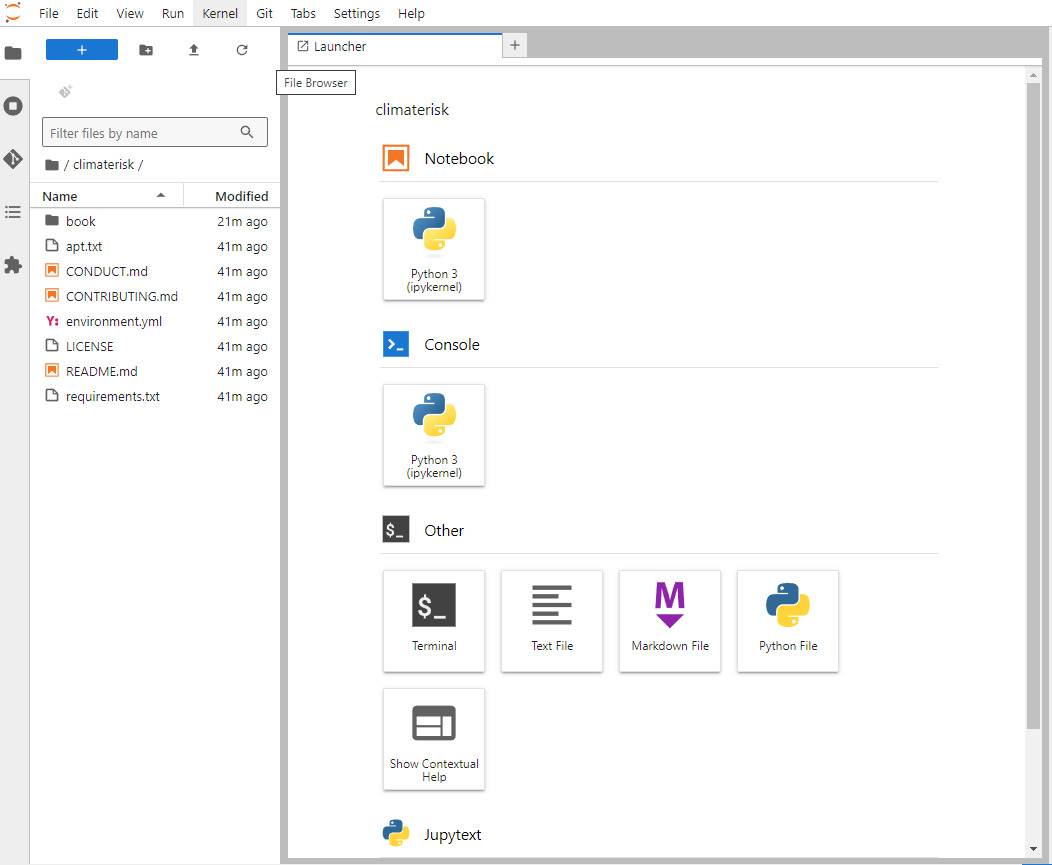Open the Settings menu
The width and height of the screenshot is (1052, 865).
pyautogui.click(x=356, y=13)
